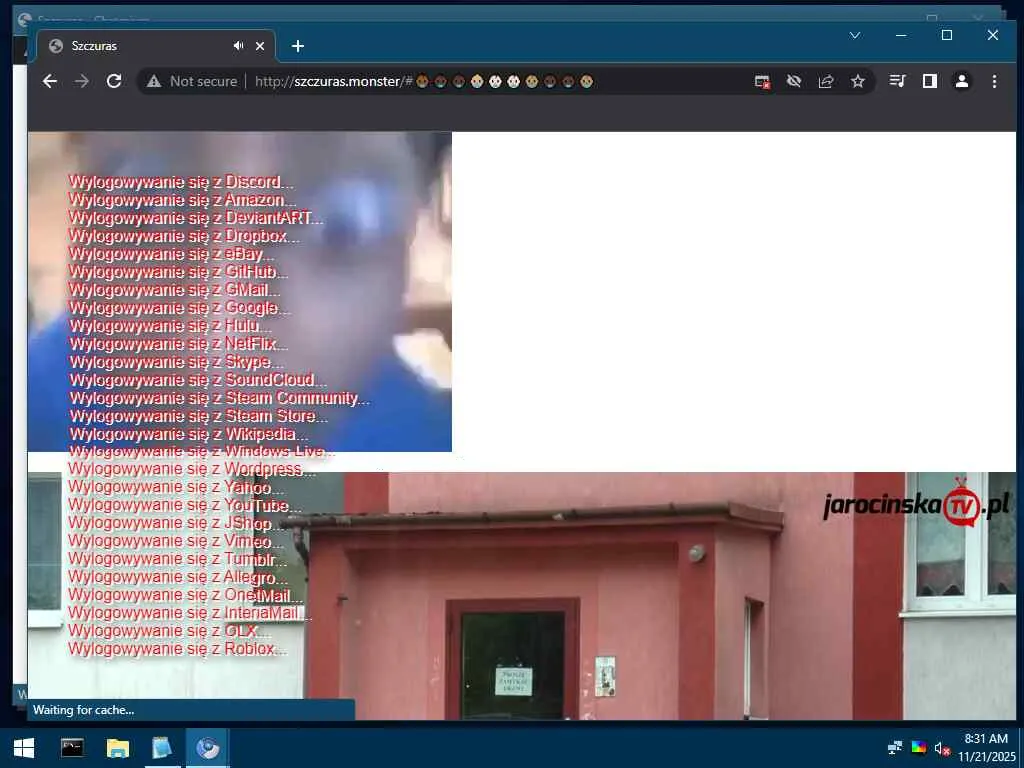Open the Windows Start menu

click(x=24, y=748)
